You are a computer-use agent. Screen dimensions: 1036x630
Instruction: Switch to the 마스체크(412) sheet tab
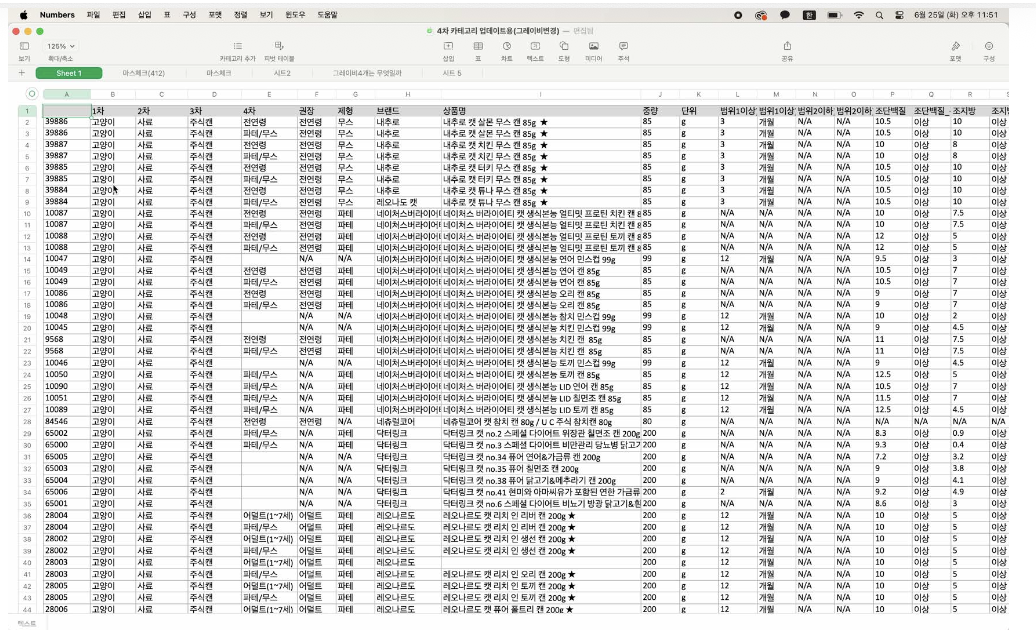tap(143, 73)
